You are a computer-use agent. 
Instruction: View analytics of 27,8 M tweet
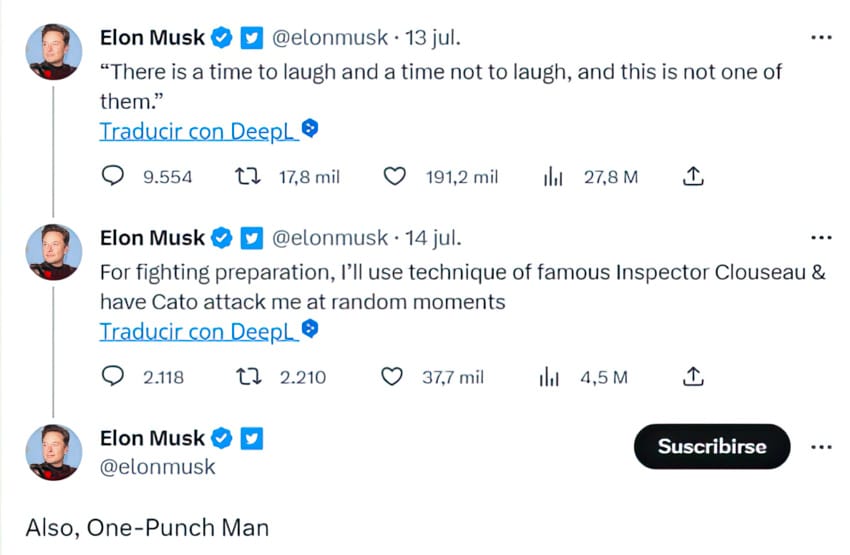[x=554, y=177]
